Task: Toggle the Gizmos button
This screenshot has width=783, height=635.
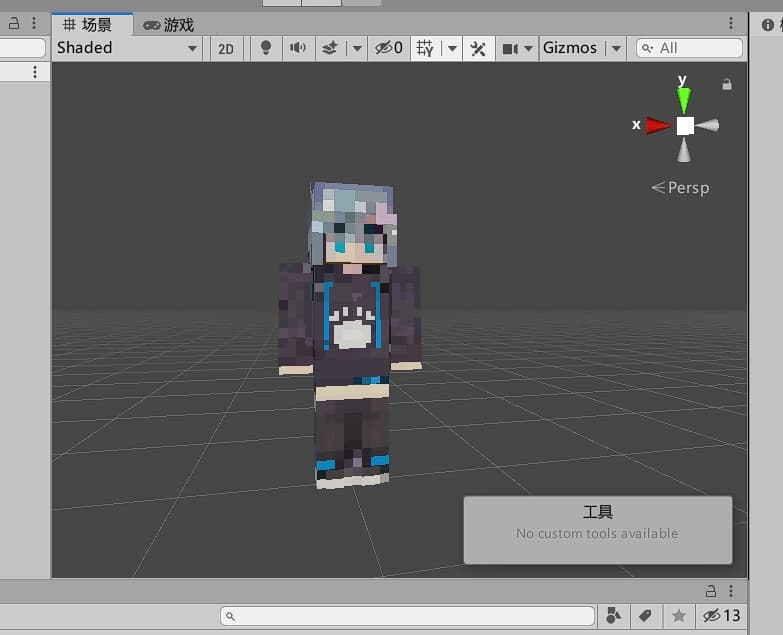Action: (x=570, y=48)
